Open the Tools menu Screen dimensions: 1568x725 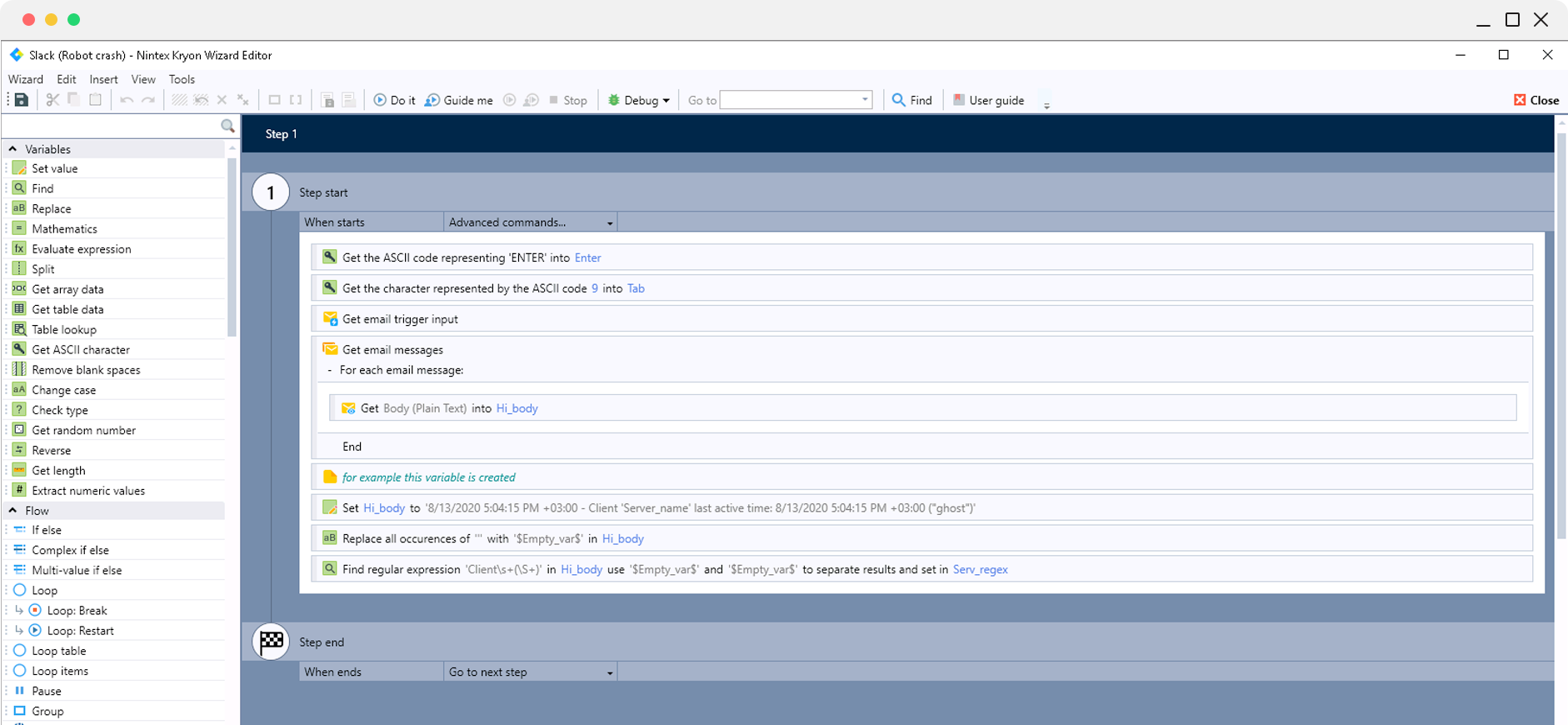pyautogui.click(x=182, y=79)
